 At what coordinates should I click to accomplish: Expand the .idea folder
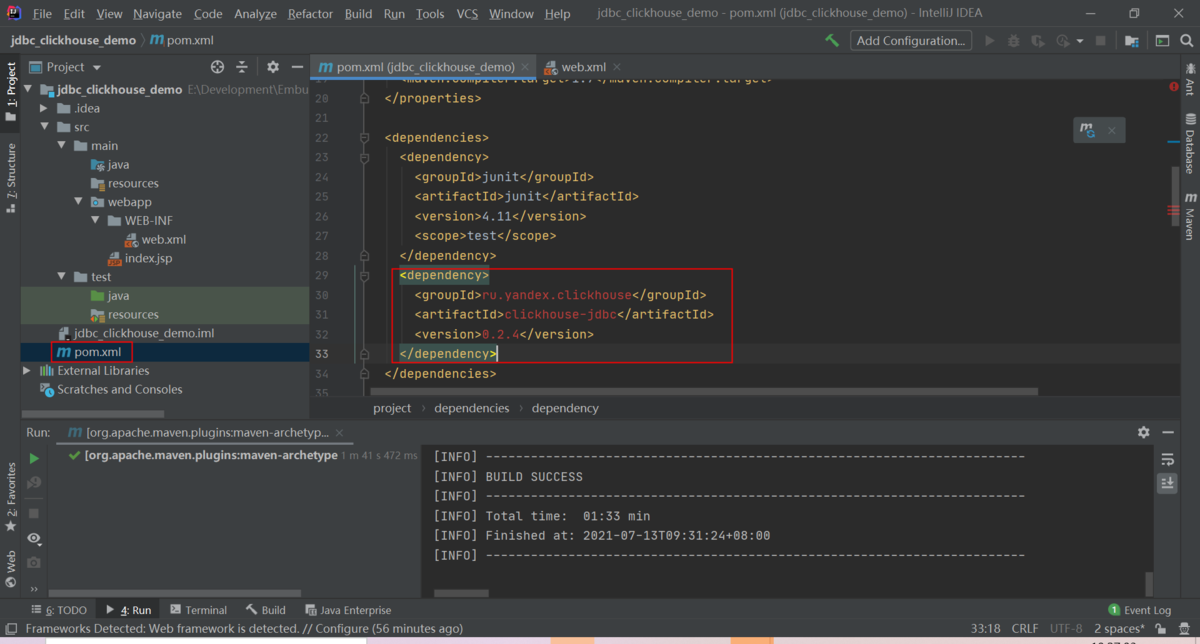(44, 108)
